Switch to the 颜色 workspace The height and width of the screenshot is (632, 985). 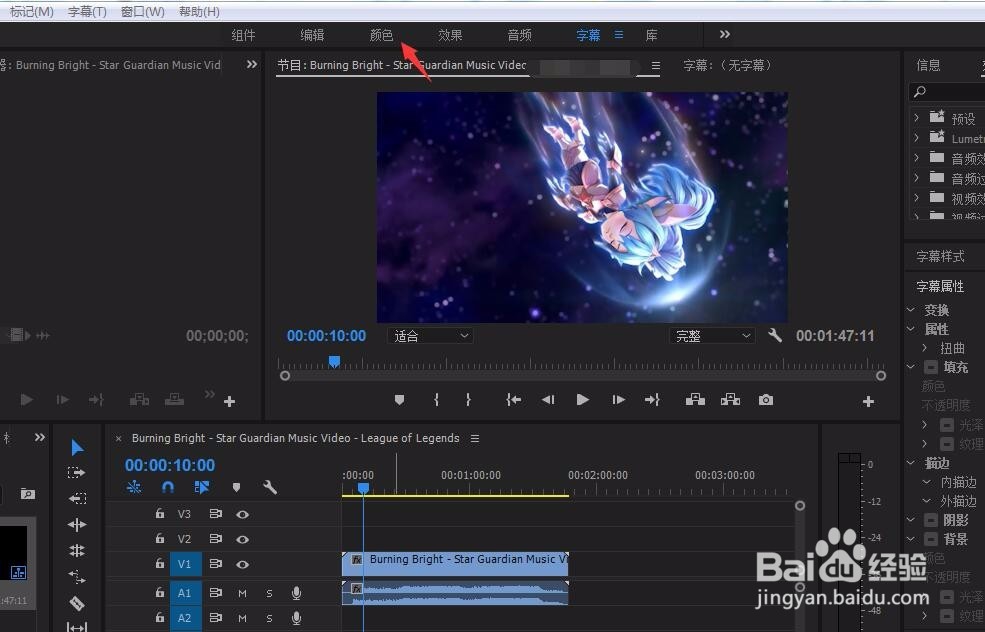click(381, 35)
